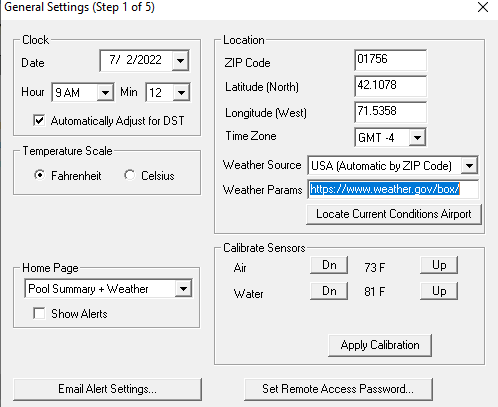The image size is (498, 407).
Task: Expand the Min dropdown showing 12
Action: click(x=181, y=92)
